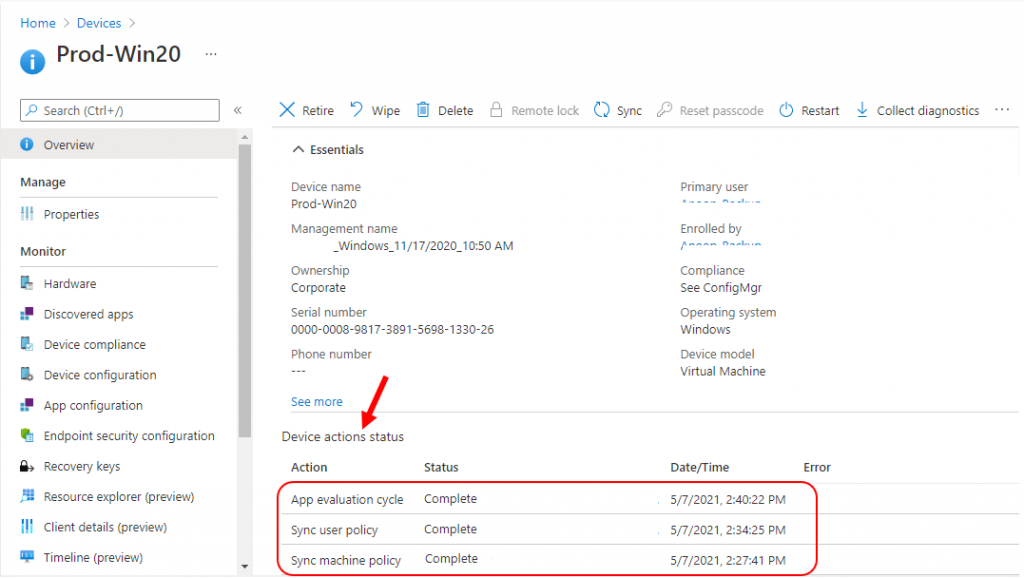Screen dimensions: 1024x578
Task: Open the Overview menu item
Action: tap(119, 144)
